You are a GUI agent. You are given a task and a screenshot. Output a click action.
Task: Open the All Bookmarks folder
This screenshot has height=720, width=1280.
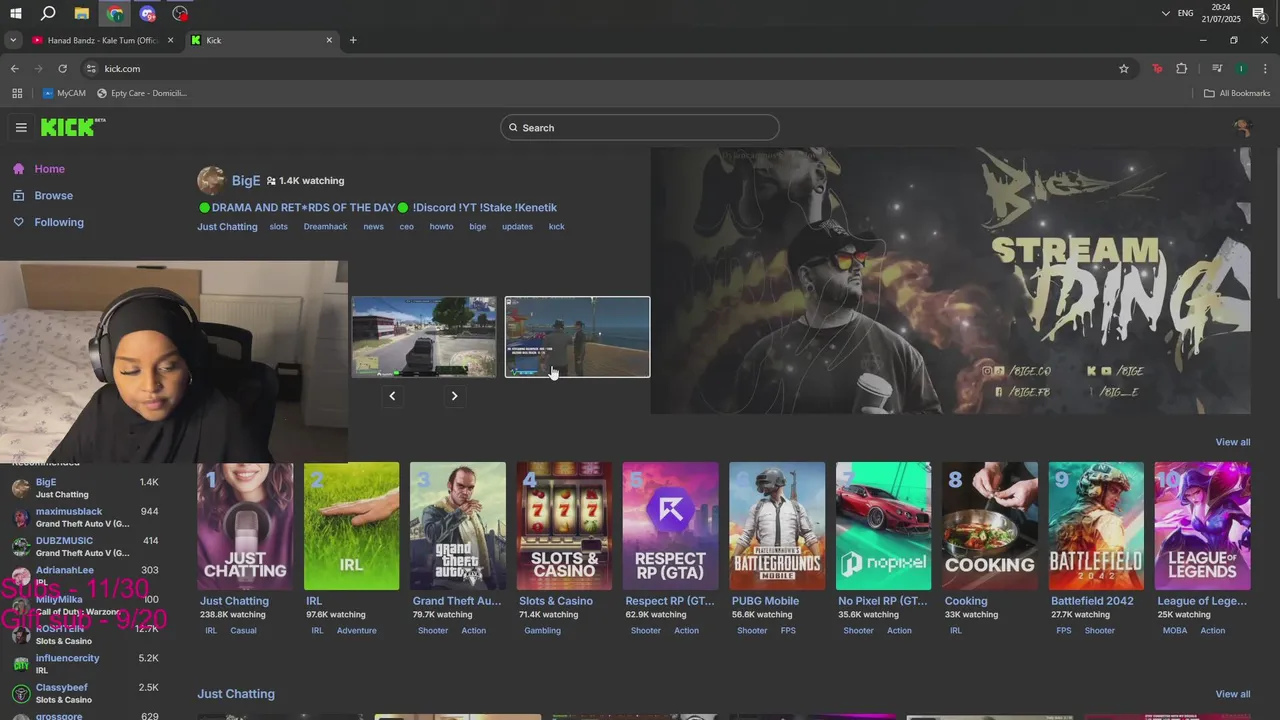[1237, 93]
